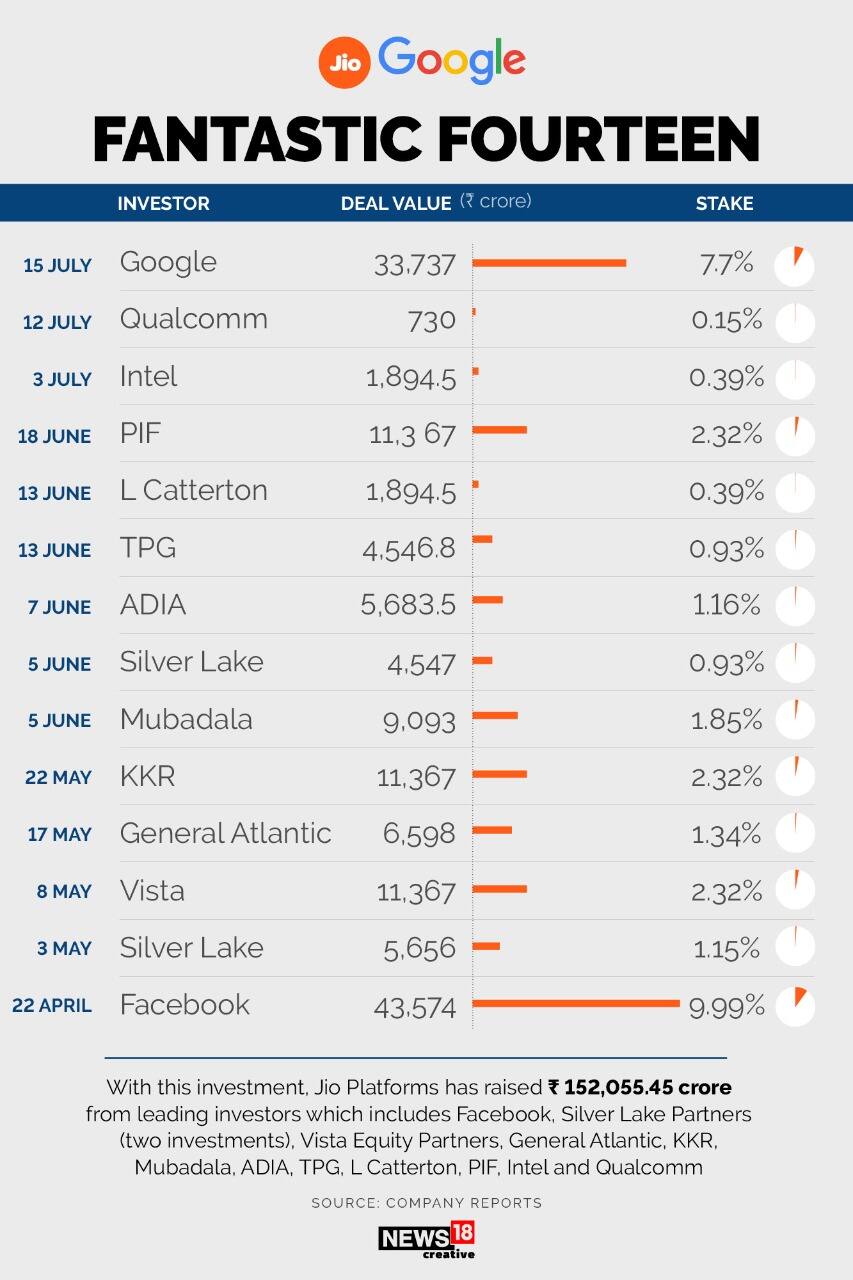
Task: Click the FANTASTIC FOURTEEN headline
Action: pyautogui.click(x=427, y=139)
